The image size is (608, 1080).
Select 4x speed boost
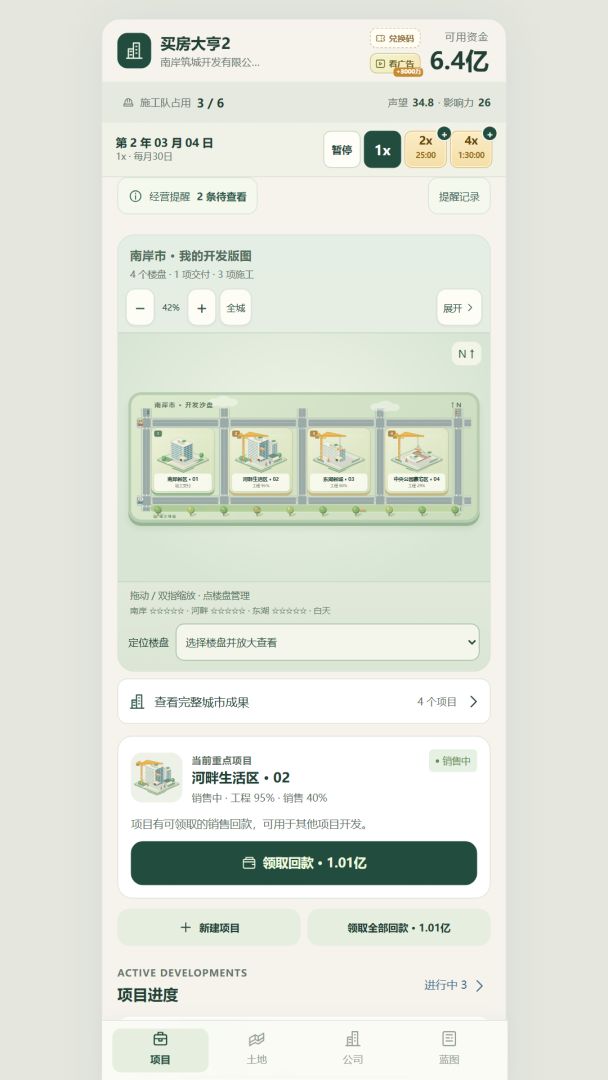[471, 149]
